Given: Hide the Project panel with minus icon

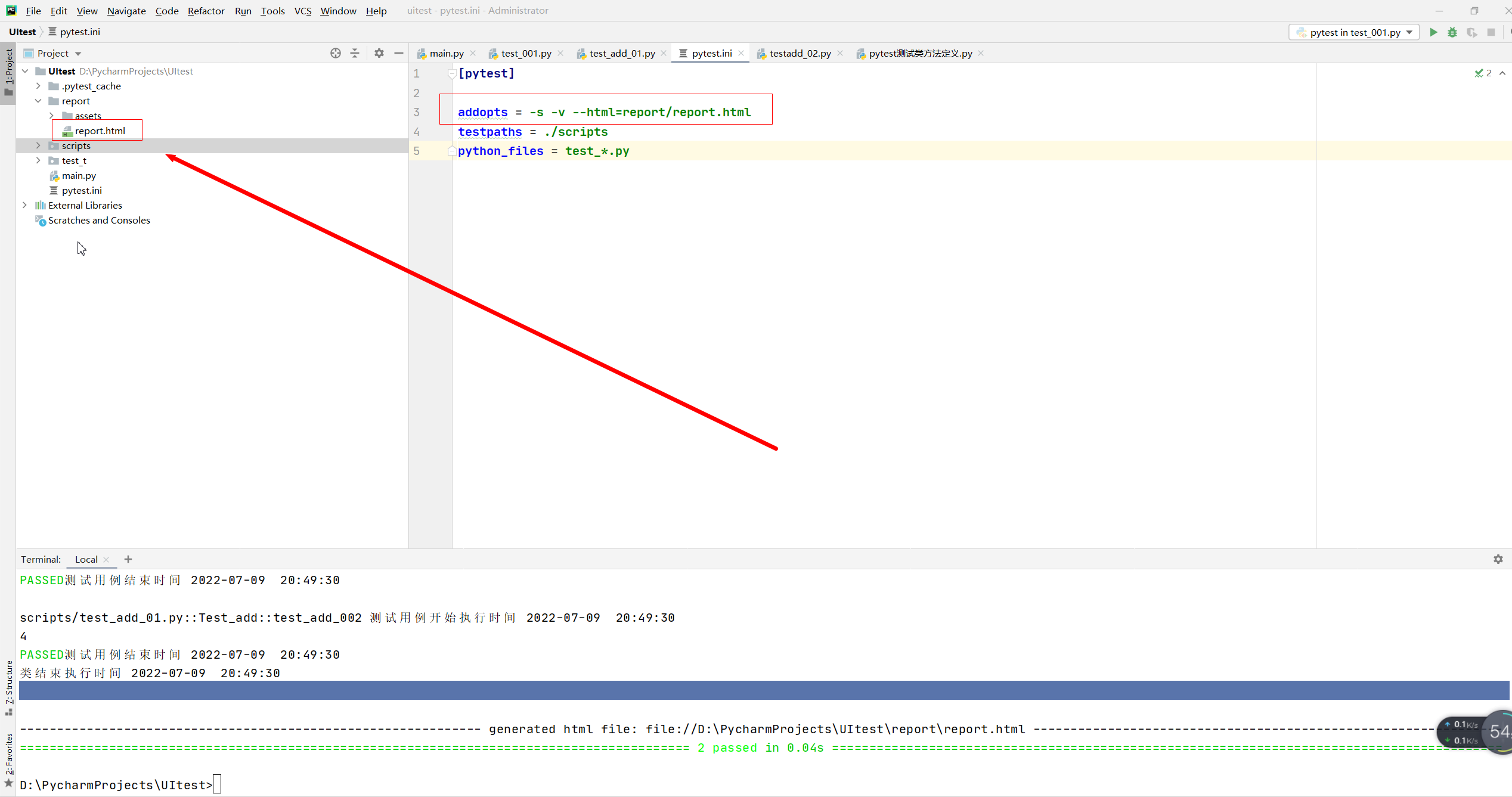Looking at the screenshot, I should (x=399, y=53).
